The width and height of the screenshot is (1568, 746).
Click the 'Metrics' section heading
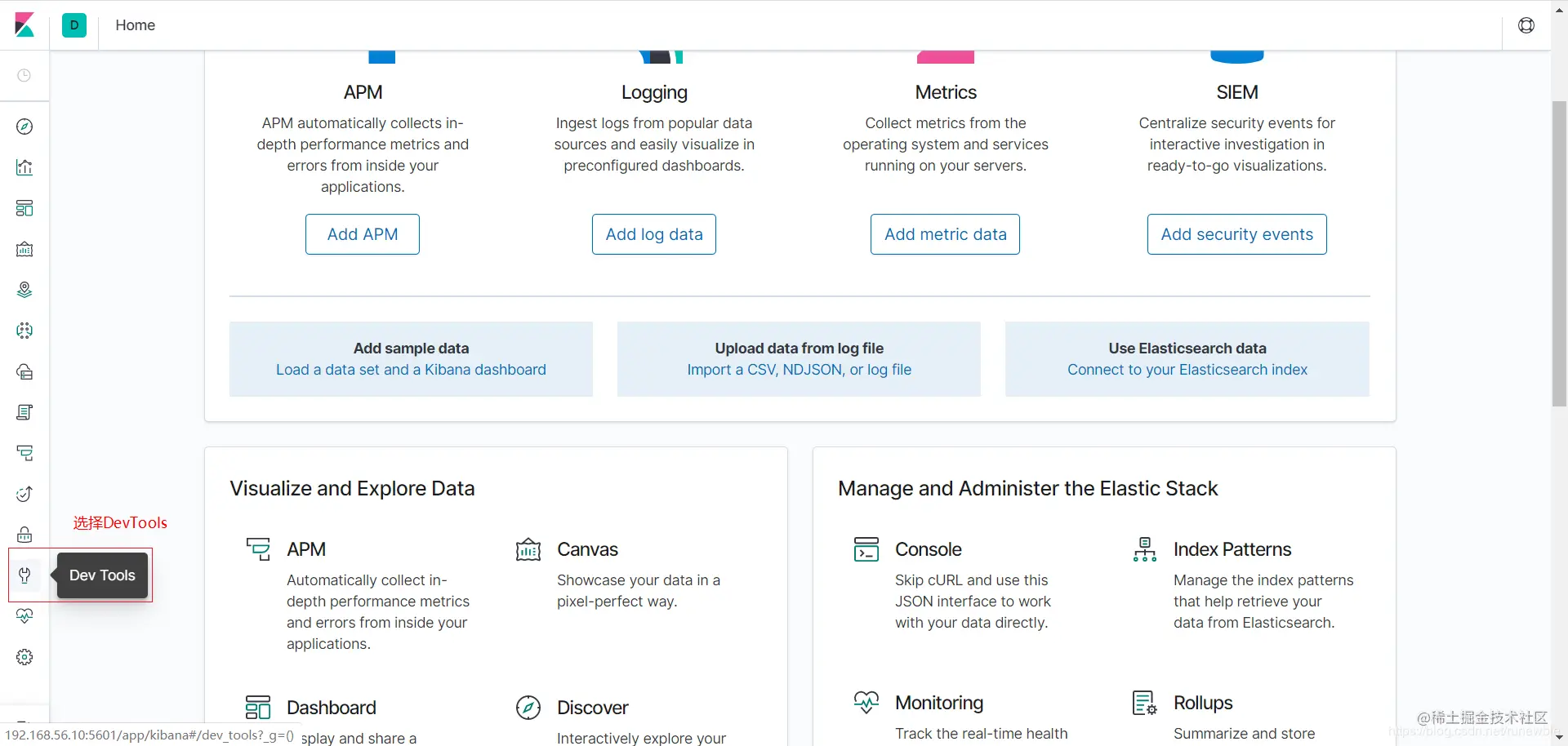pyautogui.click(x=946, y=92)
